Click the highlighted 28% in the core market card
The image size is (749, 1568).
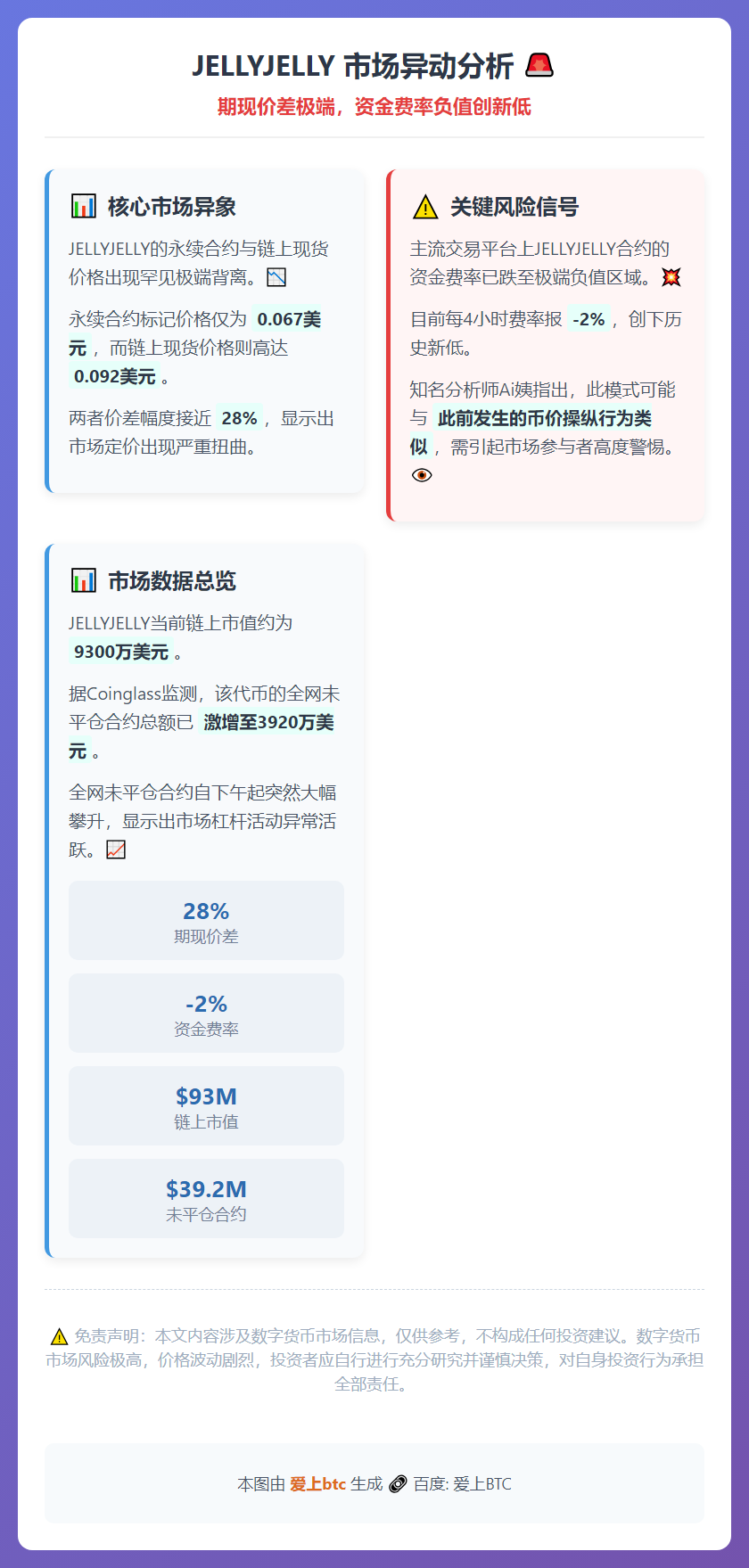coord(239,419)
